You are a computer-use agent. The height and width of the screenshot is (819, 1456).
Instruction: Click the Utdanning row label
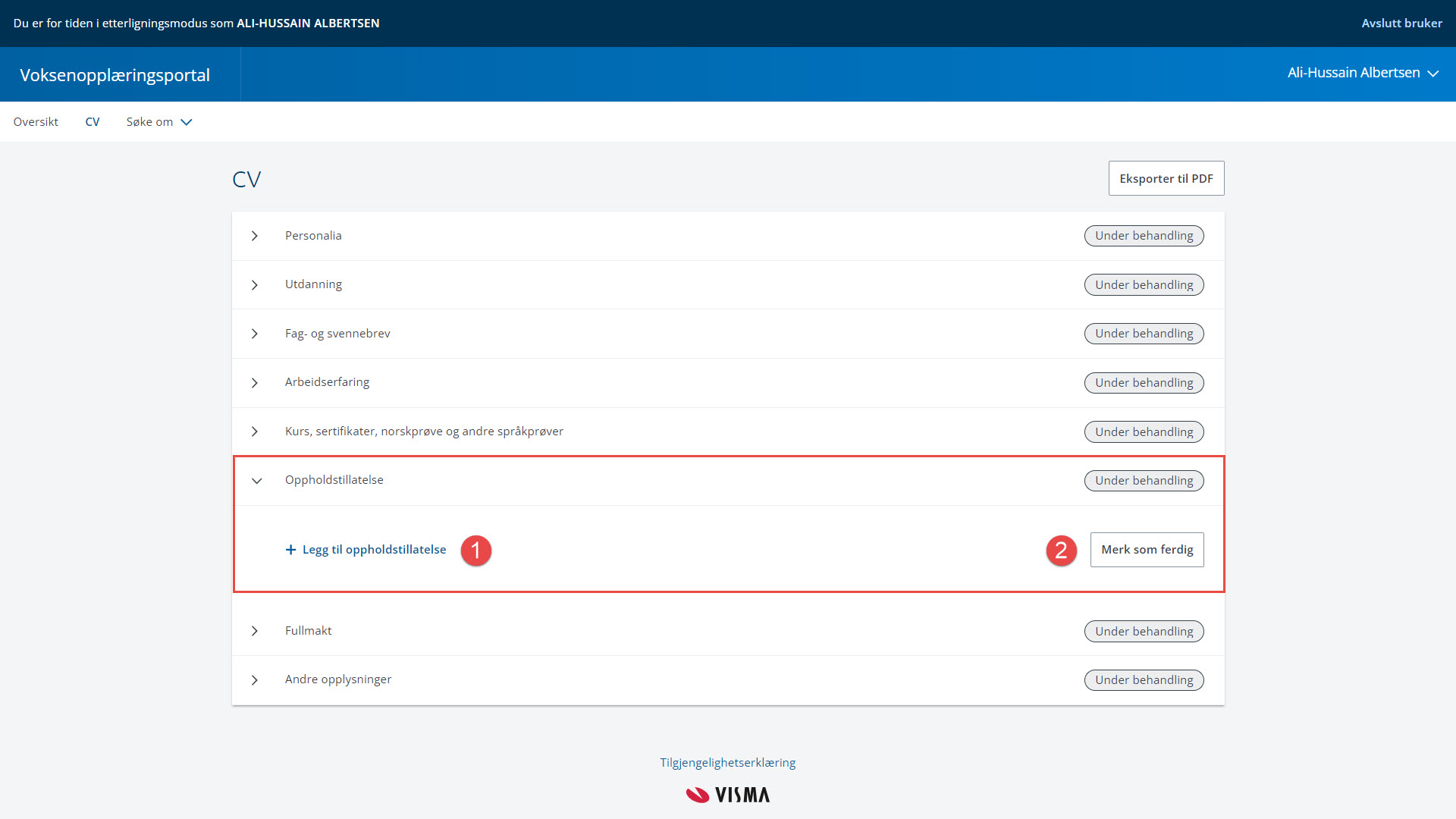pos(313,284)
